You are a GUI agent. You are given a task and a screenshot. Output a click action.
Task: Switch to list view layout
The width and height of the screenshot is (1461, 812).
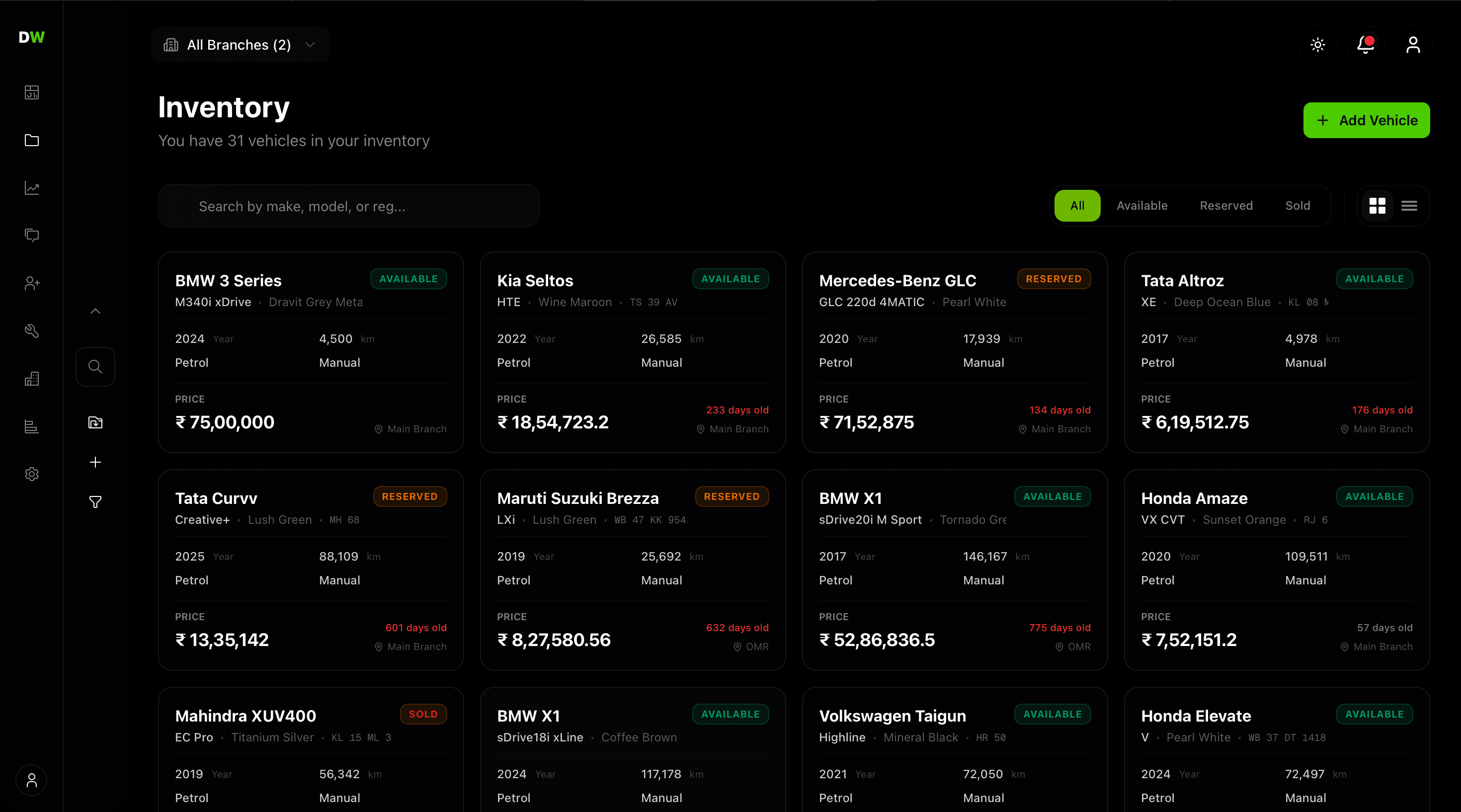click(1409, 205)
